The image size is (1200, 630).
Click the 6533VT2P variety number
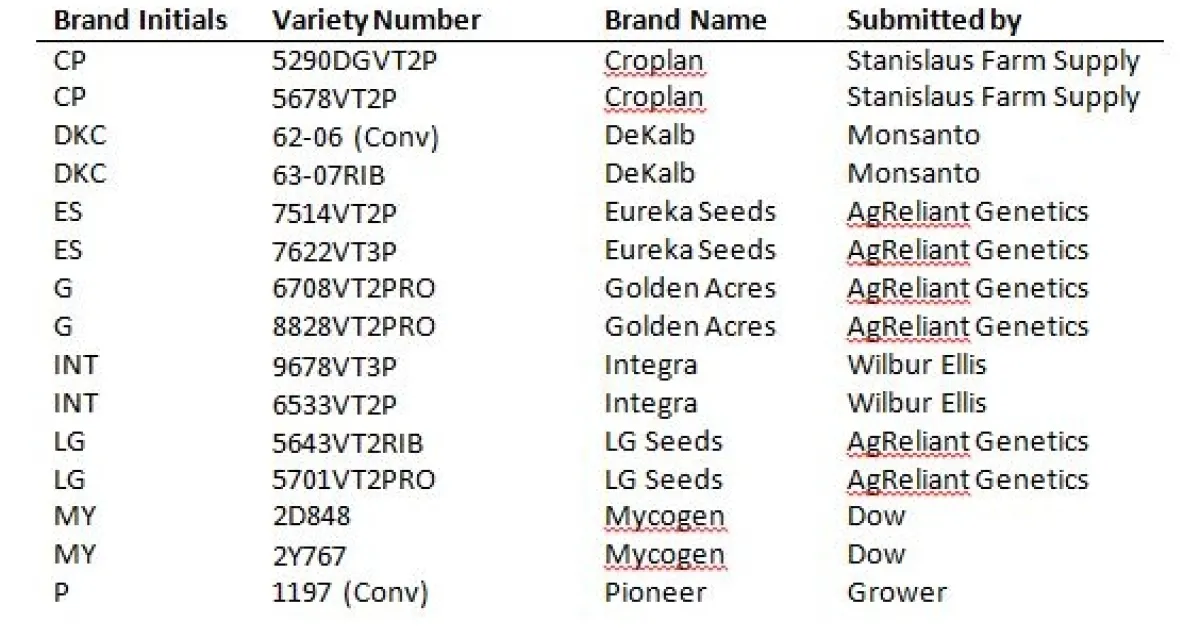click(x=334, y=403)
